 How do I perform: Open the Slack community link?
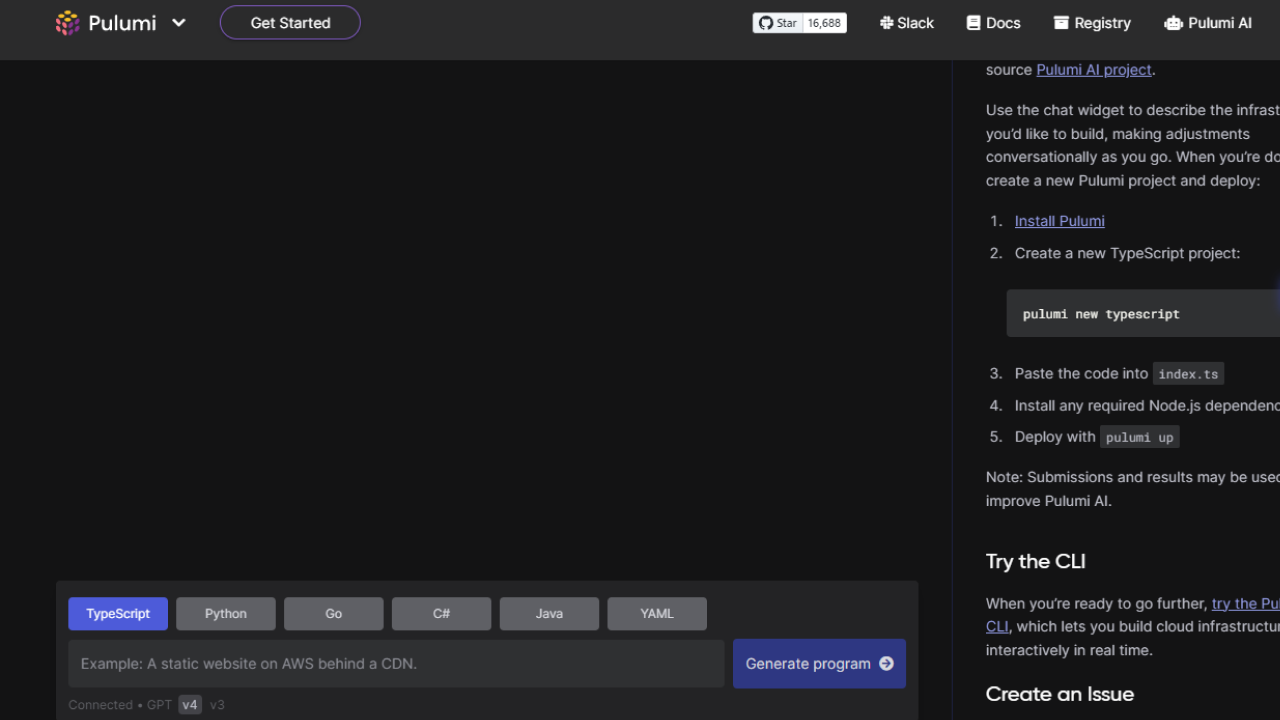(x=907, y=23)
